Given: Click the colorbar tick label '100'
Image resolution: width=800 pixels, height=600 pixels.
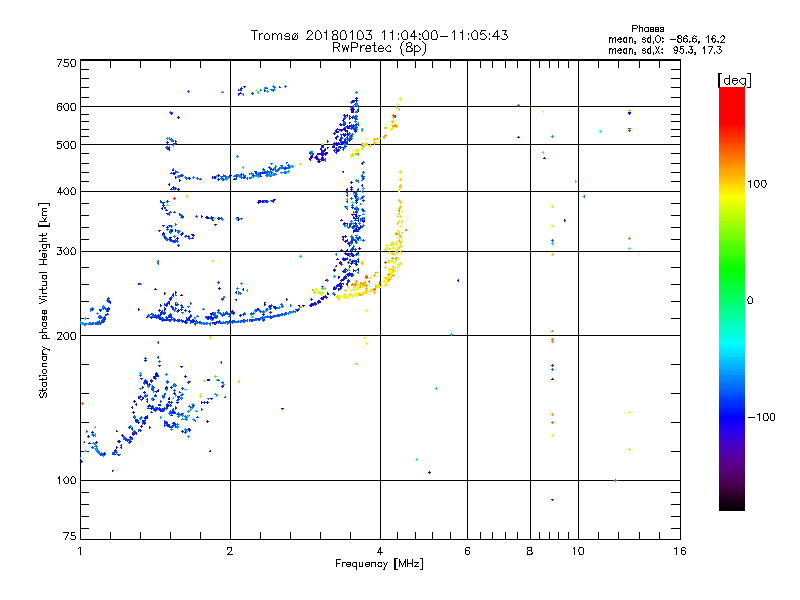Looking at the screenshot, I should 757,184.
